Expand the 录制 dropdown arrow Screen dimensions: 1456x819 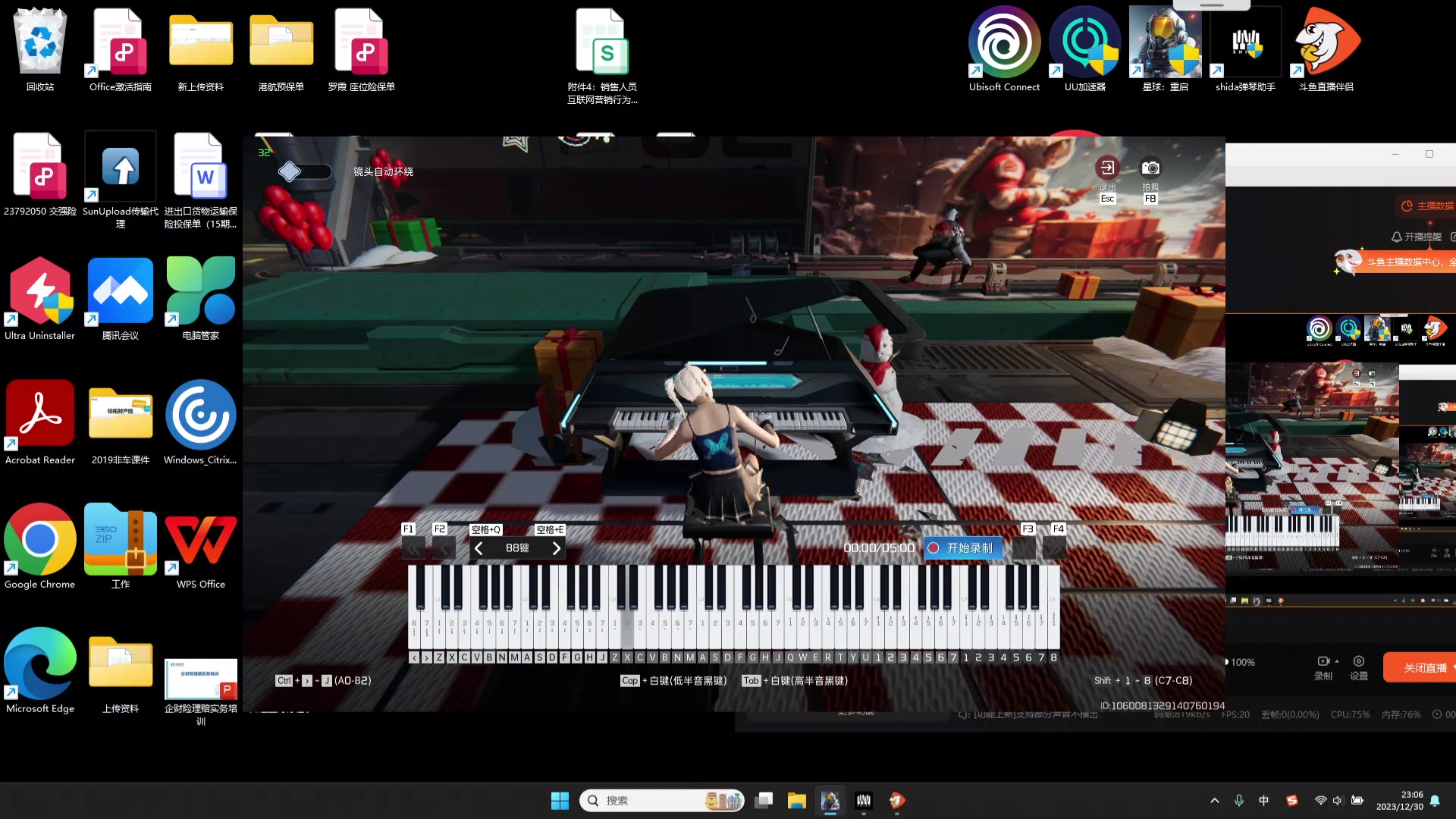tap(1337, 661)
